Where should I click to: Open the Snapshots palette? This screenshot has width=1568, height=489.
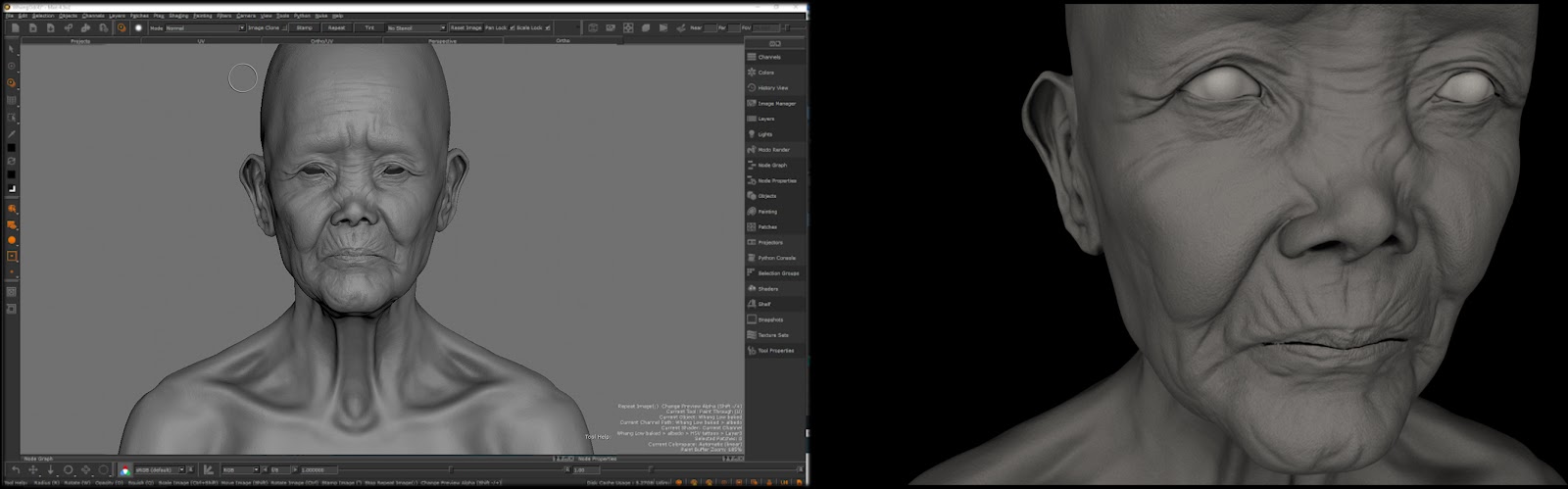[777, 319]
